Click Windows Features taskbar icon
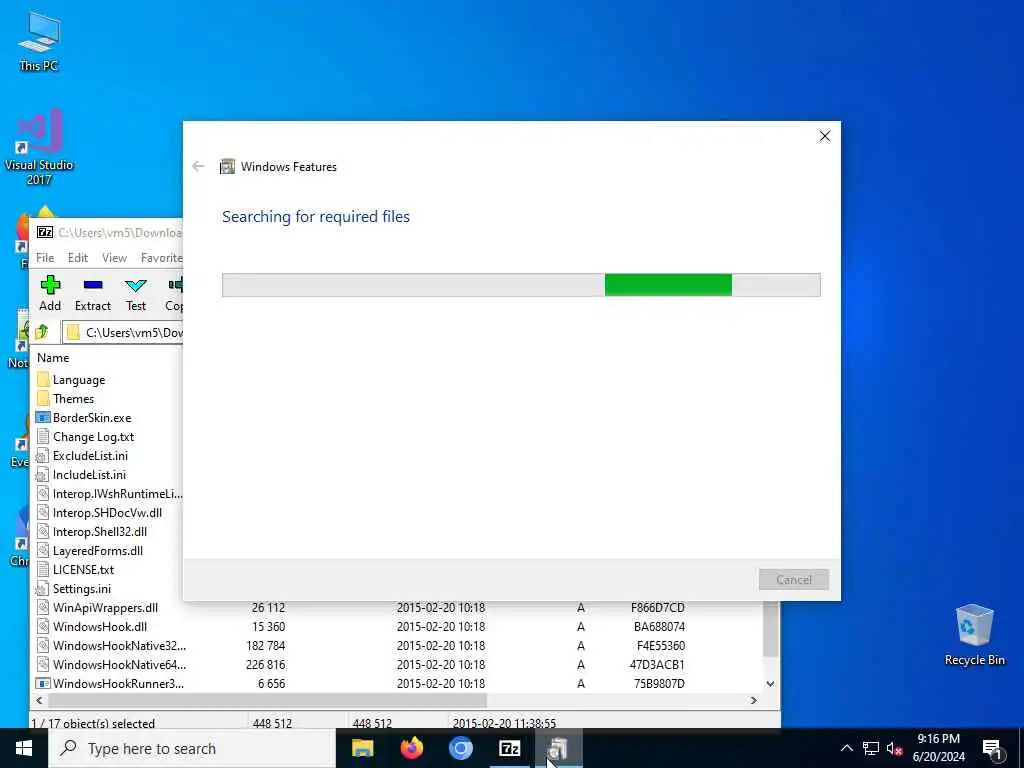This screenshot has width=1024, height=768. point(558,748)
